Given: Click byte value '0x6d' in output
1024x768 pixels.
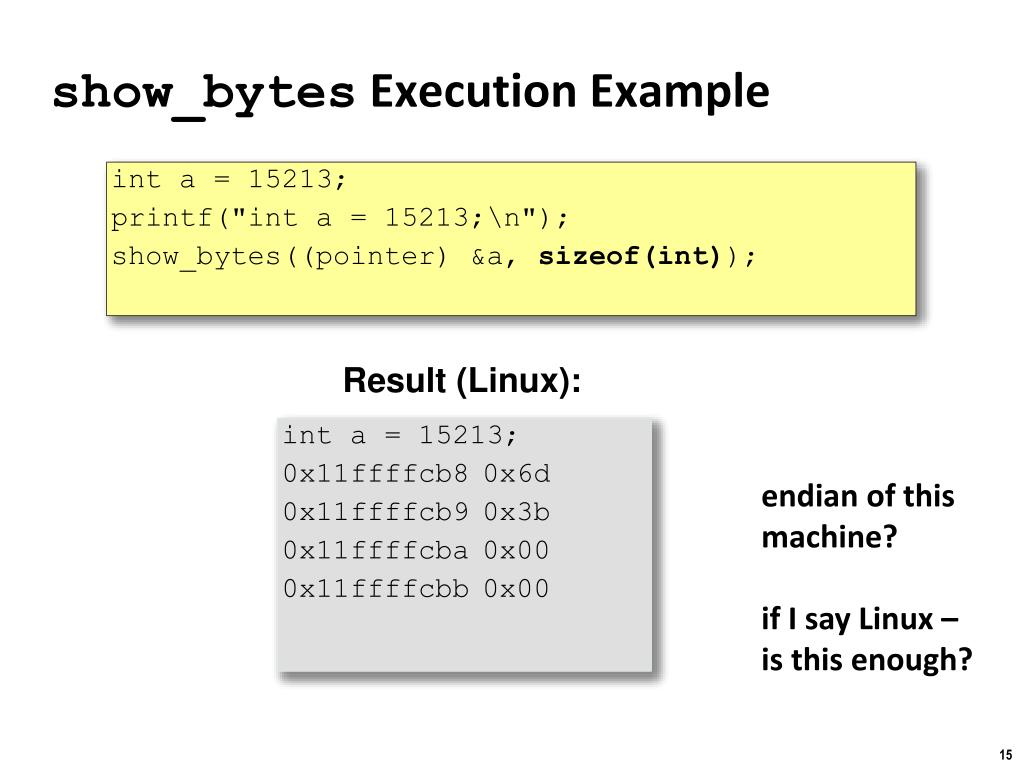Looking at the screenshot, I should pos(517,473).
